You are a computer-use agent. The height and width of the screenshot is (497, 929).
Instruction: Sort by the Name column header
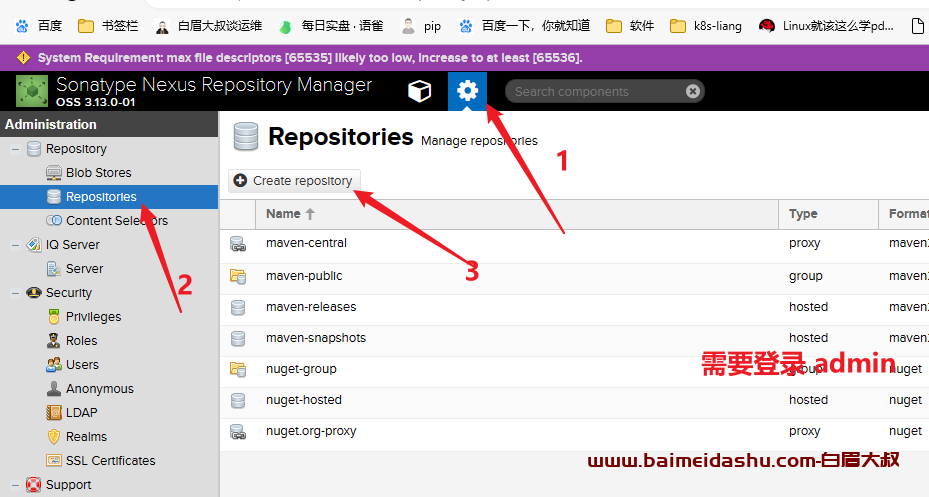[x=517, y=214]
